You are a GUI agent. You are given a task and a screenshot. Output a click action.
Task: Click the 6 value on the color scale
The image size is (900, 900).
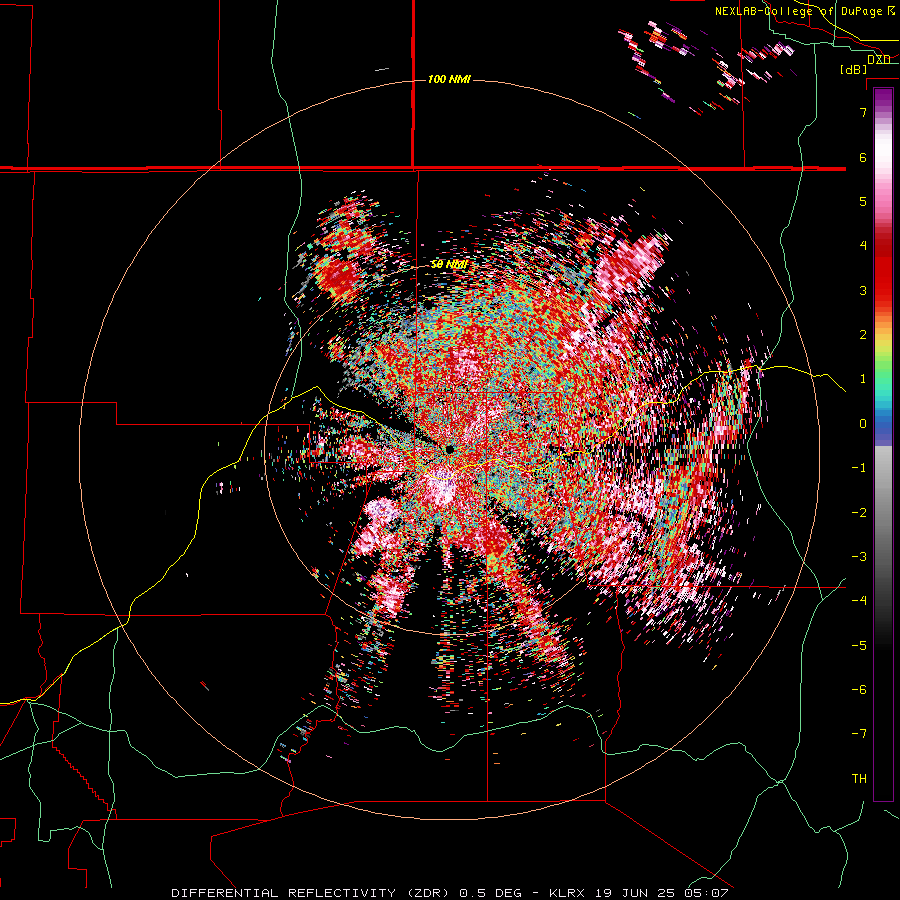coord(863,157)
